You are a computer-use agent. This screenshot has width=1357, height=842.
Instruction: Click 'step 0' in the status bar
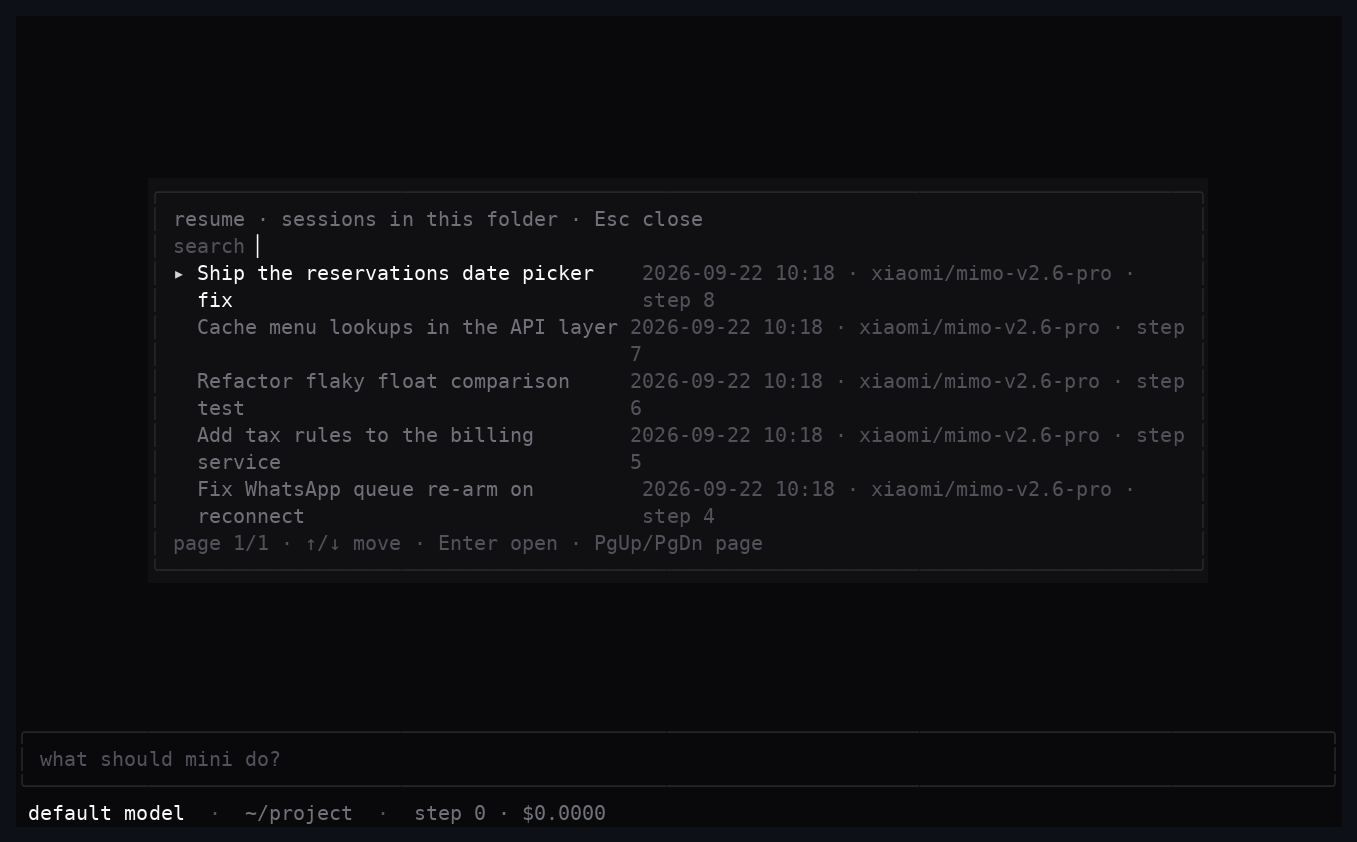pyautogui.click(x=450, y=813)
